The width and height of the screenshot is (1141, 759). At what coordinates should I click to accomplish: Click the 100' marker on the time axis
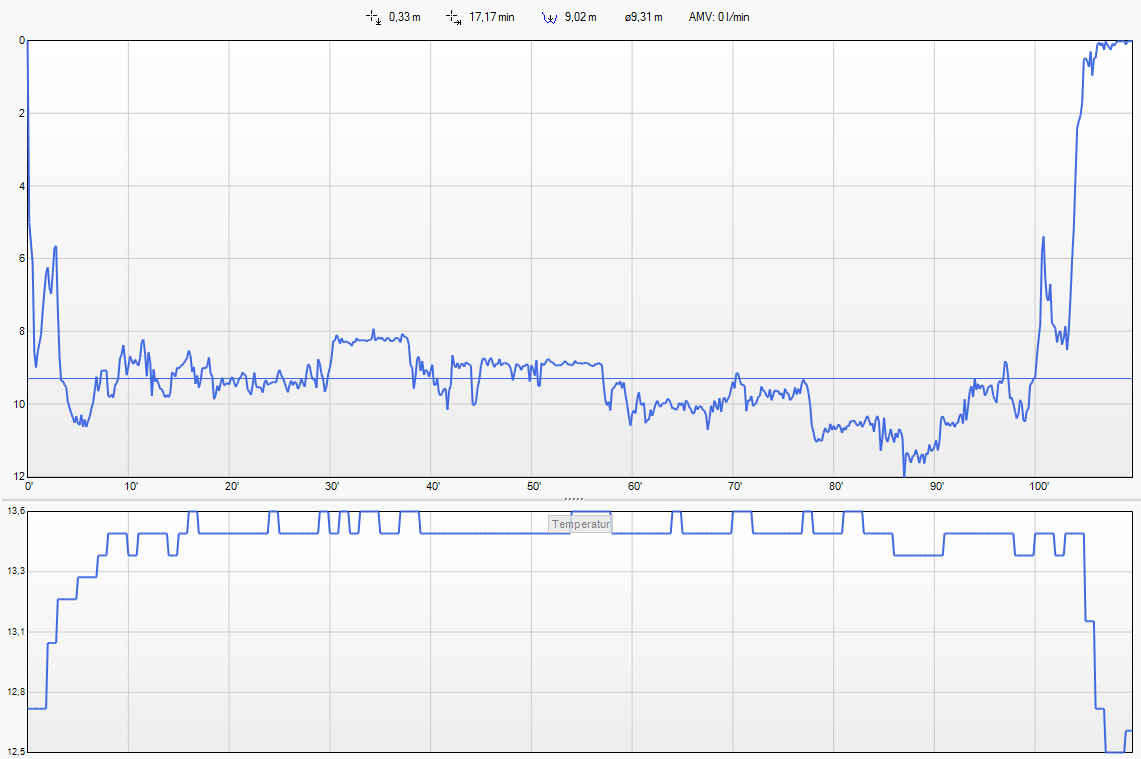[1039, 487]
